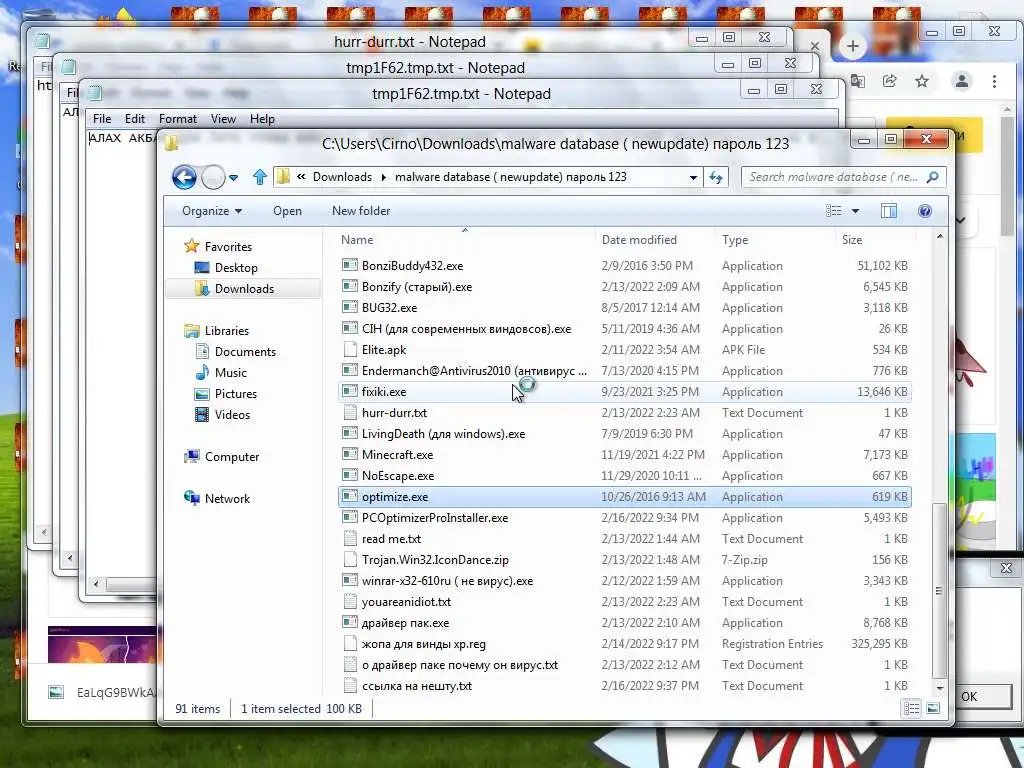Expand the view options dropdown arrow

tap(855, 211)
